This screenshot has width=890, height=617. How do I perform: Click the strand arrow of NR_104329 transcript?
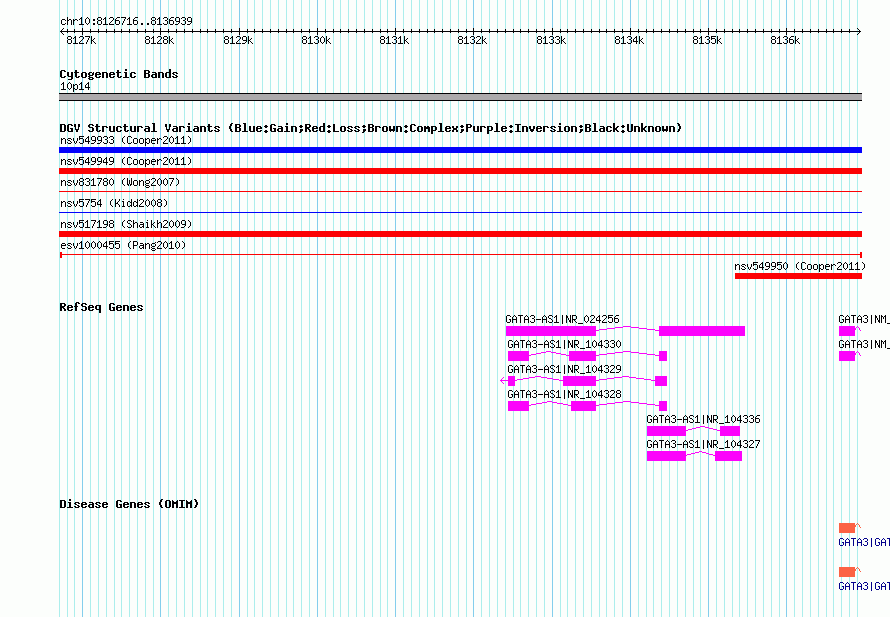click(x=503, y=381)
